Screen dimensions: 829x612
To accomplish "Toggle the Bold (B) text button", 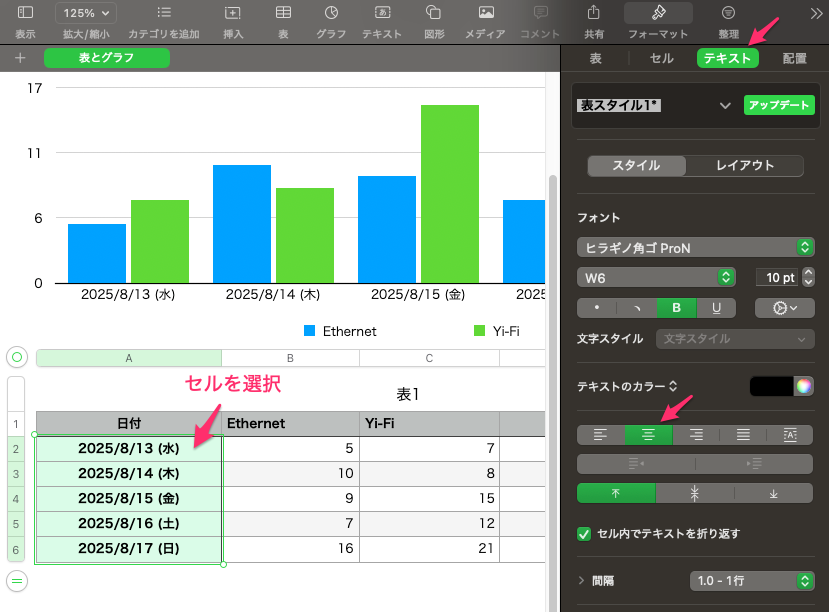I will tap(676, 308).
